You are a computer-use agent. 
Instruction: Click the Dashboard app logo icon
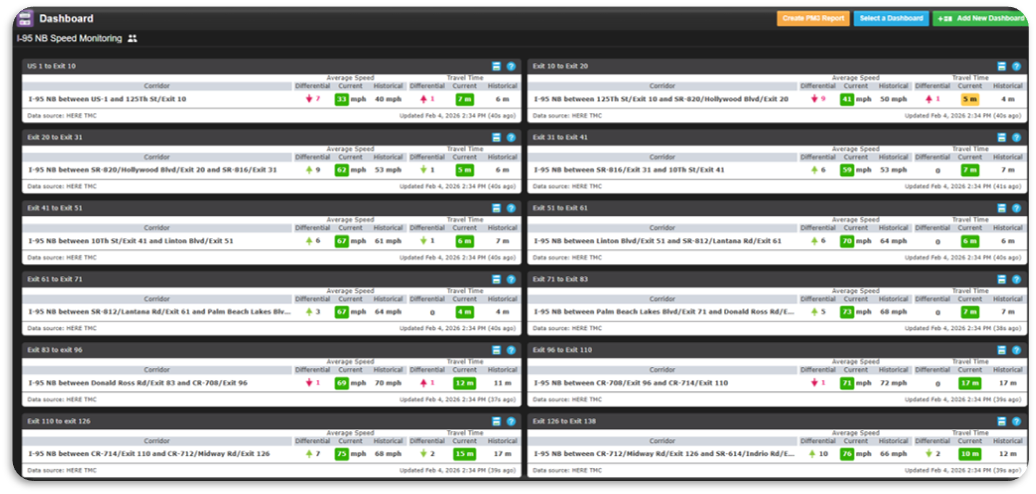pos(25,18)
